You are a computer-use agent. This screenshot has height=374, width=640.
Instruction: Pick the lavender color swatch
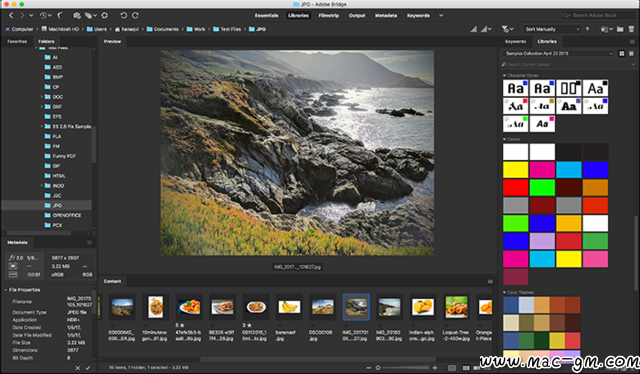542,241
